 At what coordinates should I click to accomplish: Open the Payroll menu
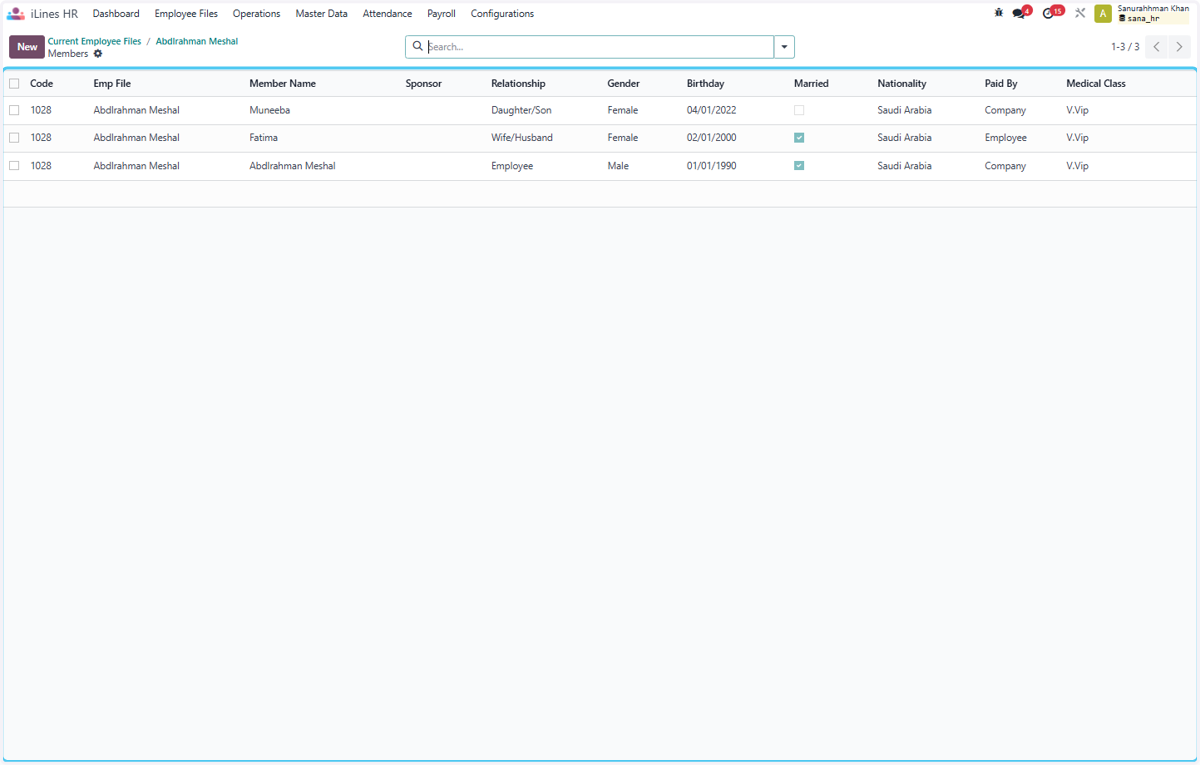pos(441,14)
